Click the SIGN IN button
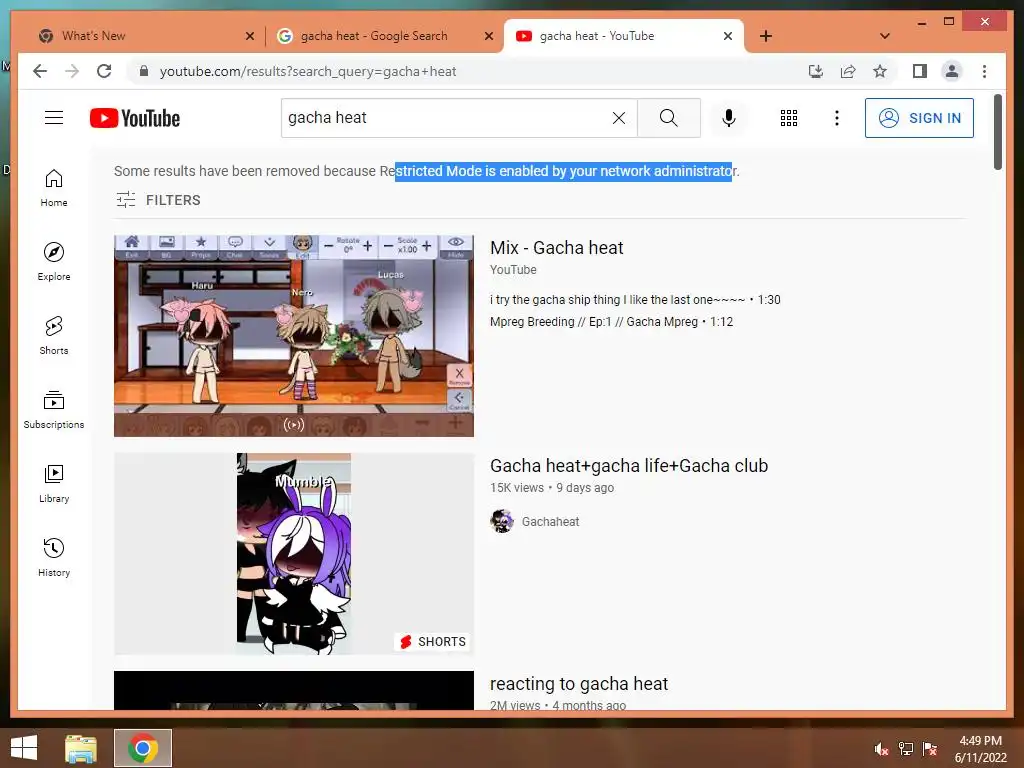 click(919, 118)
